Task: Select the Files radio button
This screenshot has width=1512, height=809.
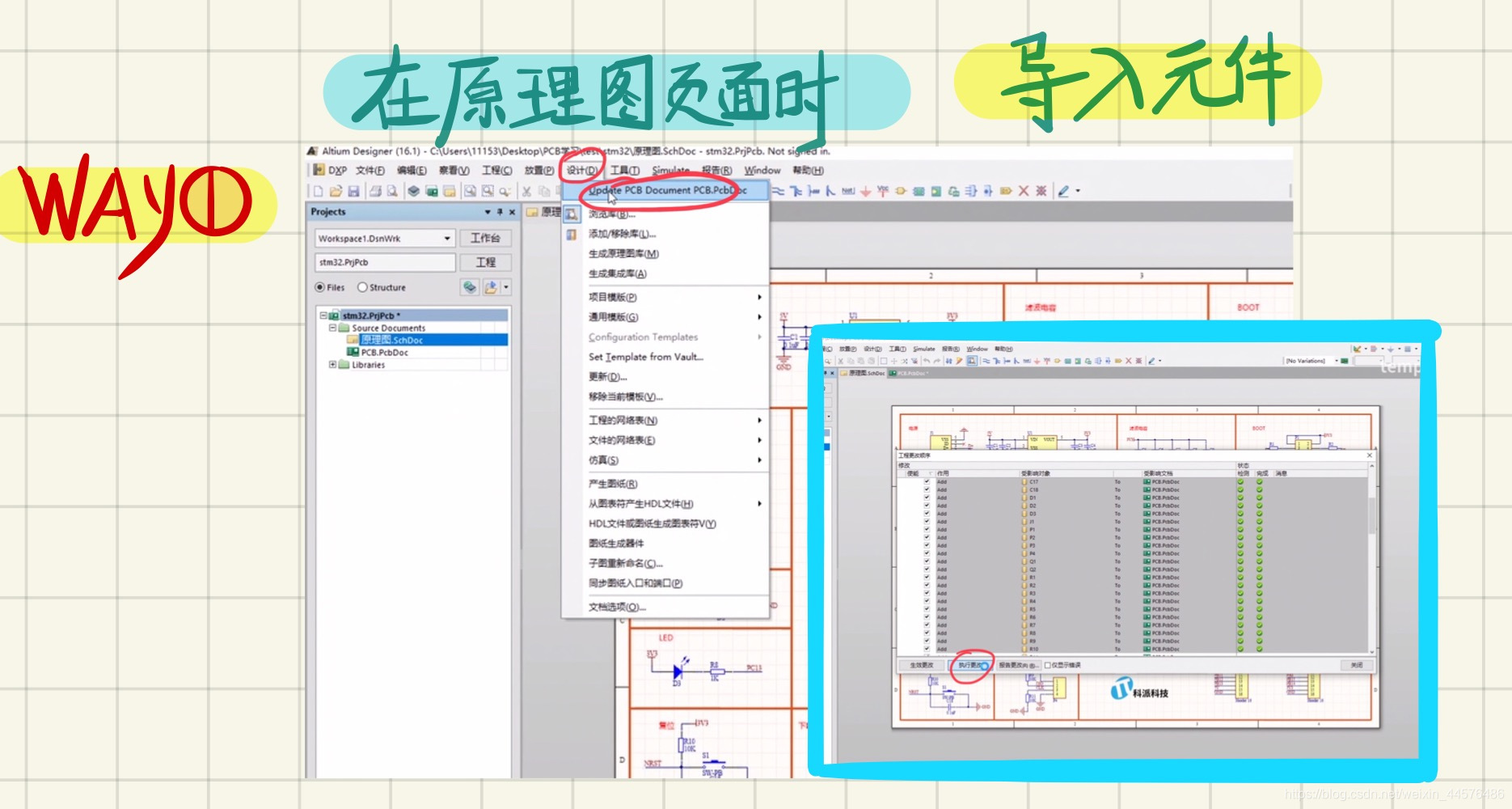Action: 320,287
